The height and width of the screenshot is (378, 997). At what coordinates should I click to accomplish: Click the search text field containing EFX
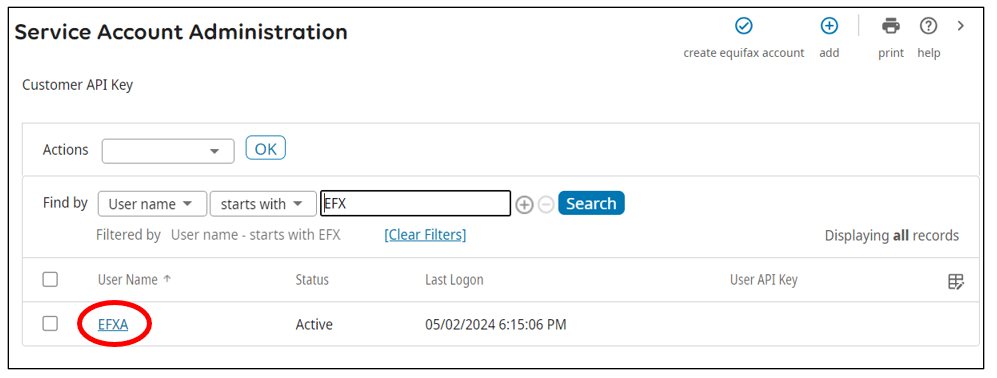(x=416, y=204)
